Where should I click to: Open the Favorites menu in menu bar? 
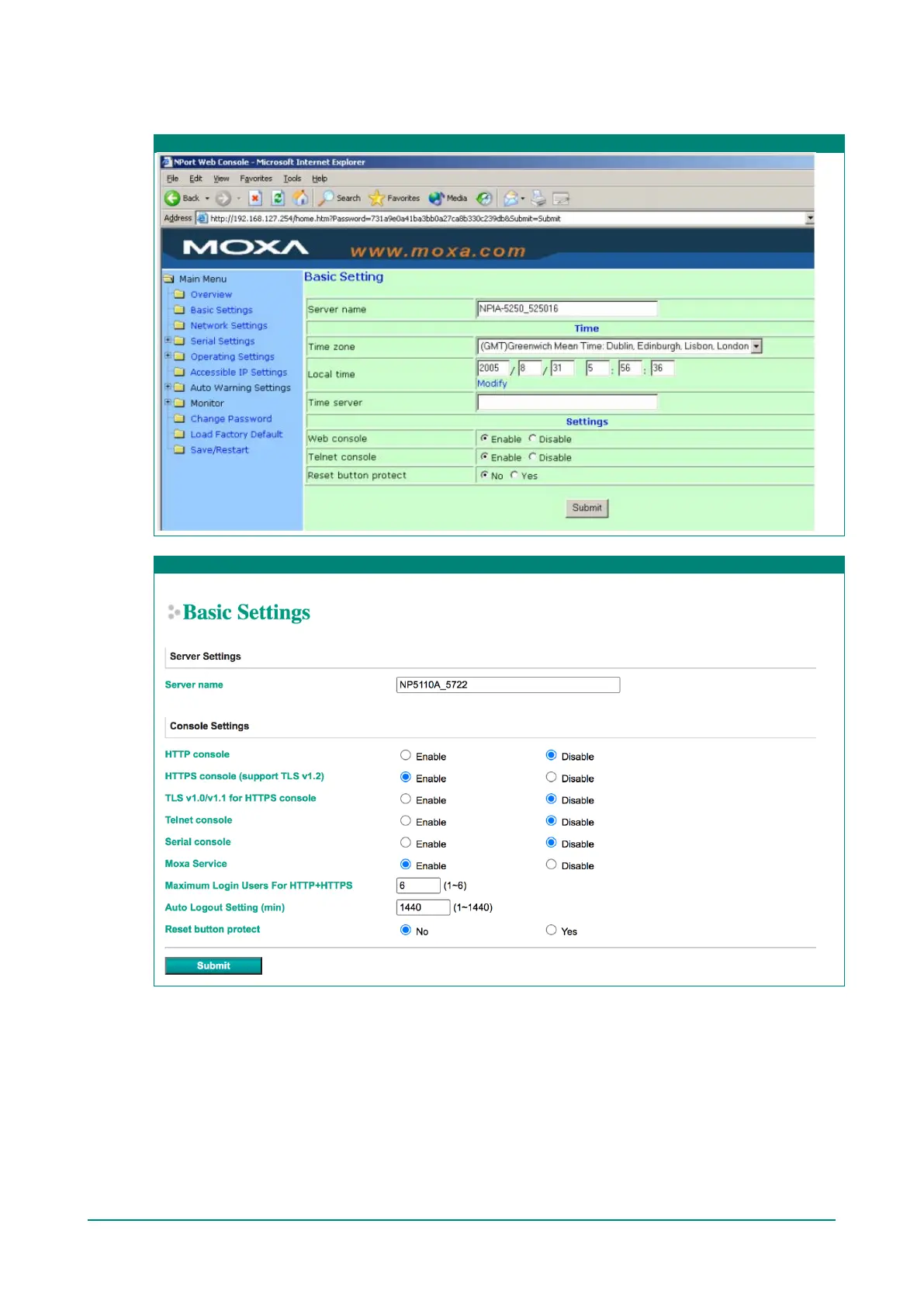pyautogui.click(x=256, y=179)
